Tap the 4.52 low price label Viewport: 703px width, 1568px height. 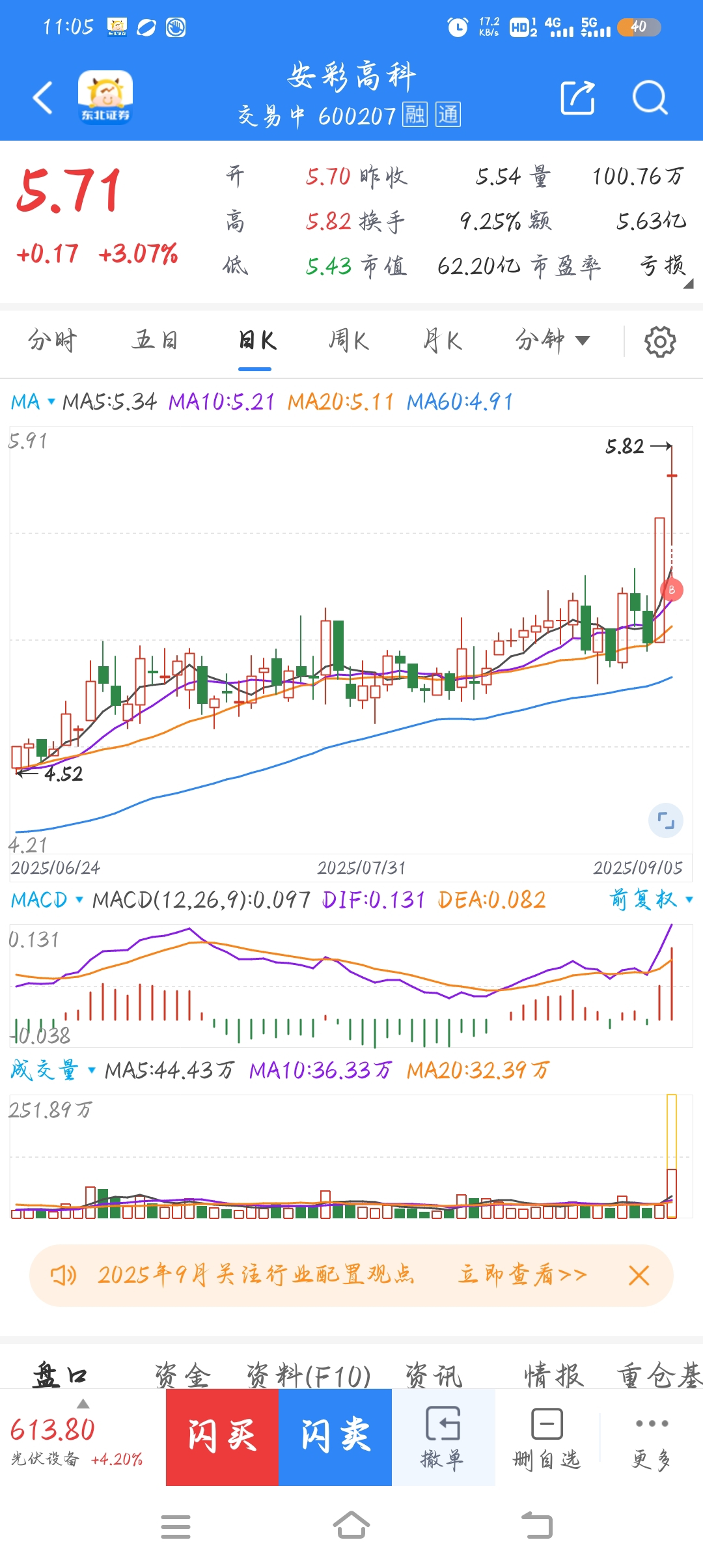click(x=63, y=774)
